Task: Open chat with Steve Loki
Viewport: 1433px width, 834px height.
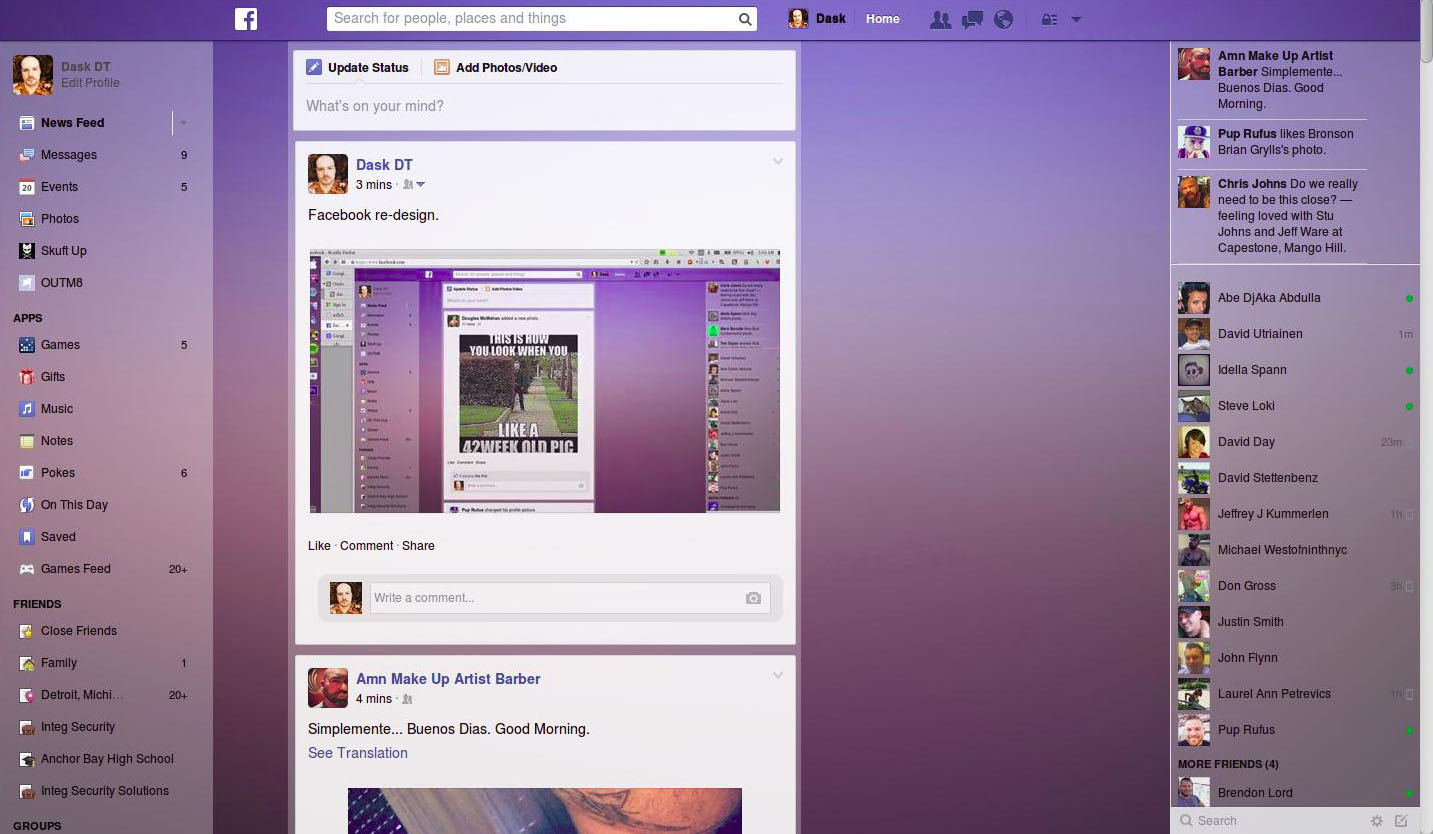Action: [x=1295, y=406]
